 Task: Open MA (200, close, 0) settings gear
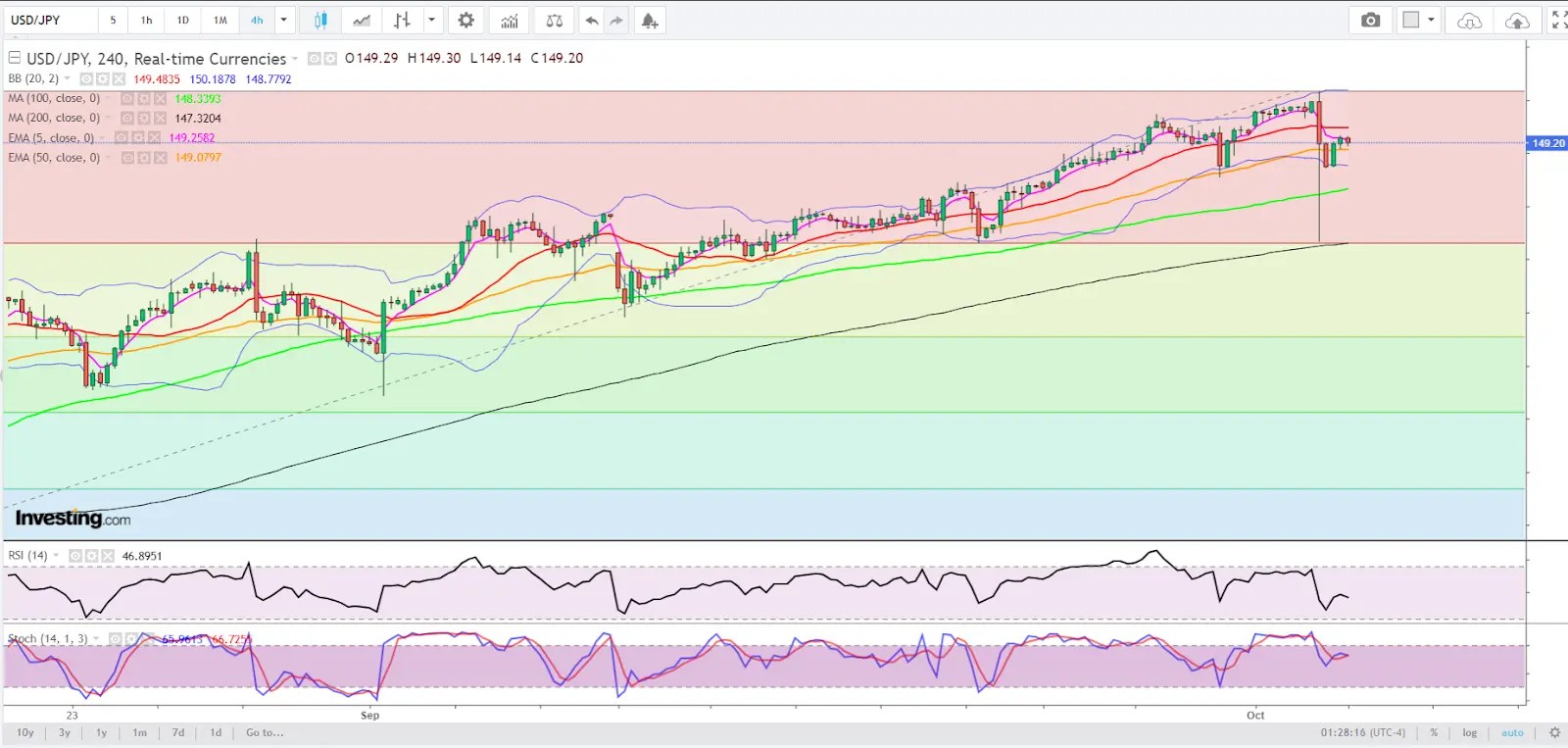click(143, 119)
